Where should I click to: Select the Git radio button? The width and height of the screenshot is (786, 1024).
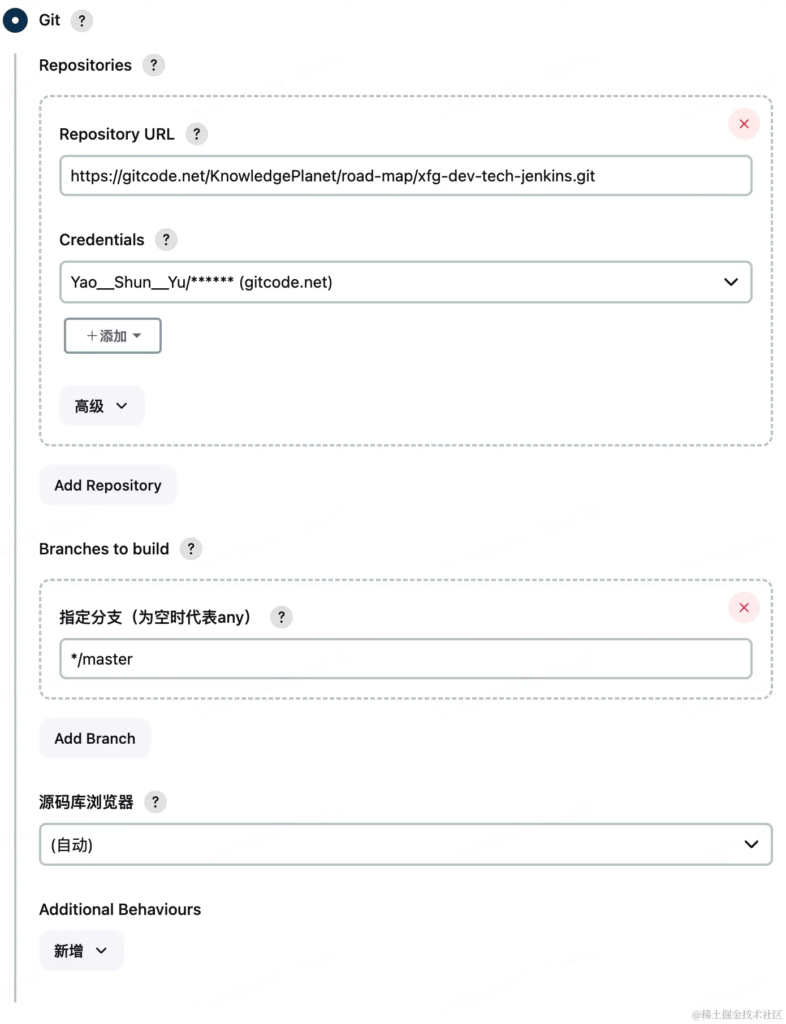(x=17, y=20)
